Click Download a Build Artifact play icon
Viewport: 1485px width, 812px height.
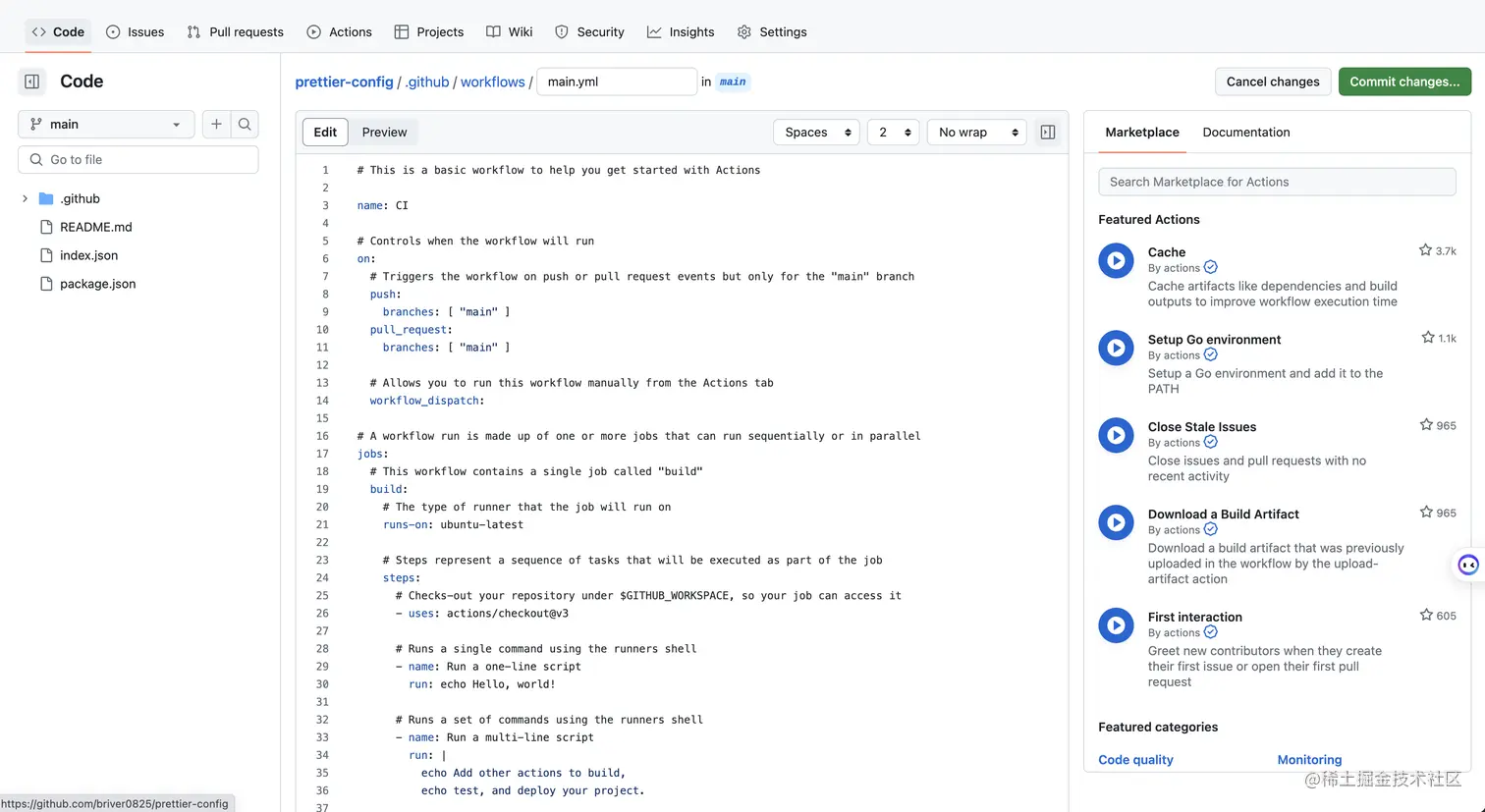pos(1116,522)
